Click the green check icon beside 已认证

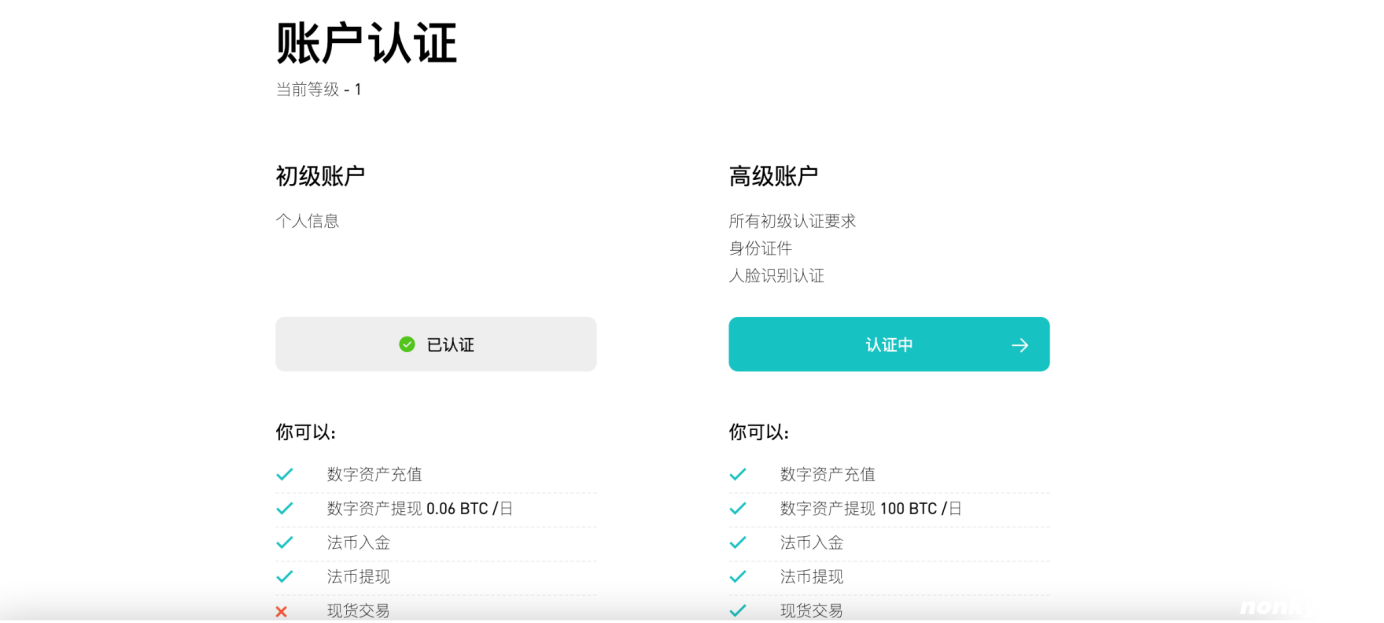click(x=407, y=344)
